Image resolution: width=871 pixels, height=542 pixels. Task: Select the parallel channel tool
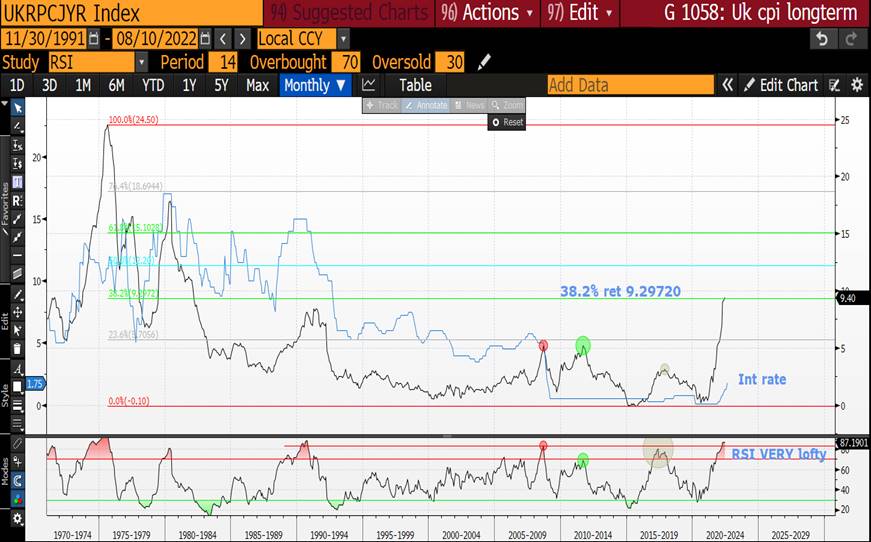point(17,273)
